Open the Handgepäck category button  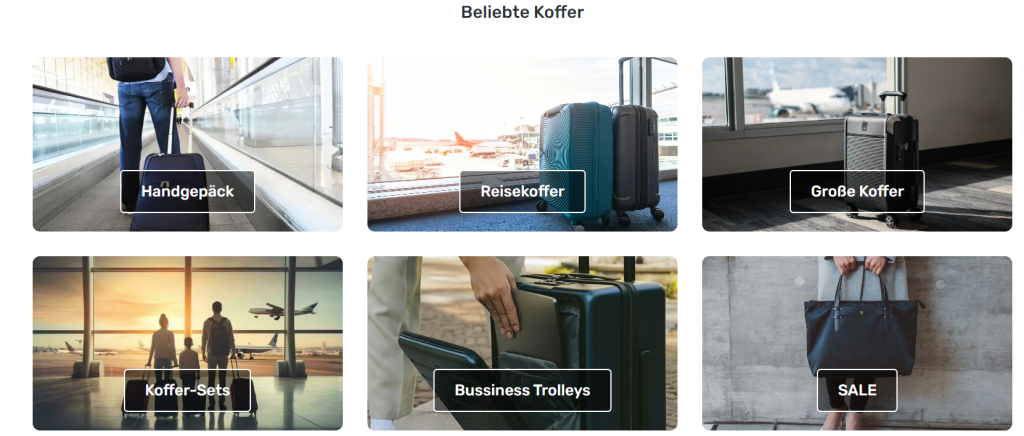[x=187, y=191]
